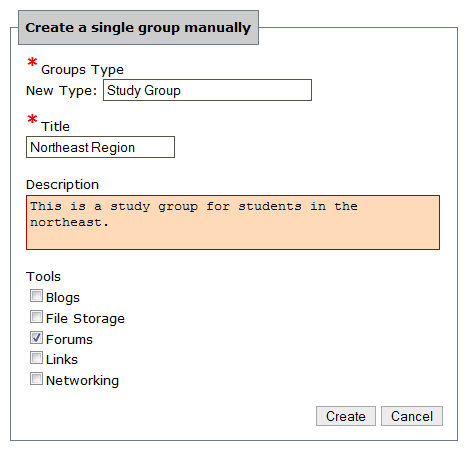Click the Create a single group manually heading
Image resolution: width=468 pixels, height=451 pixels.
point(138,28)
